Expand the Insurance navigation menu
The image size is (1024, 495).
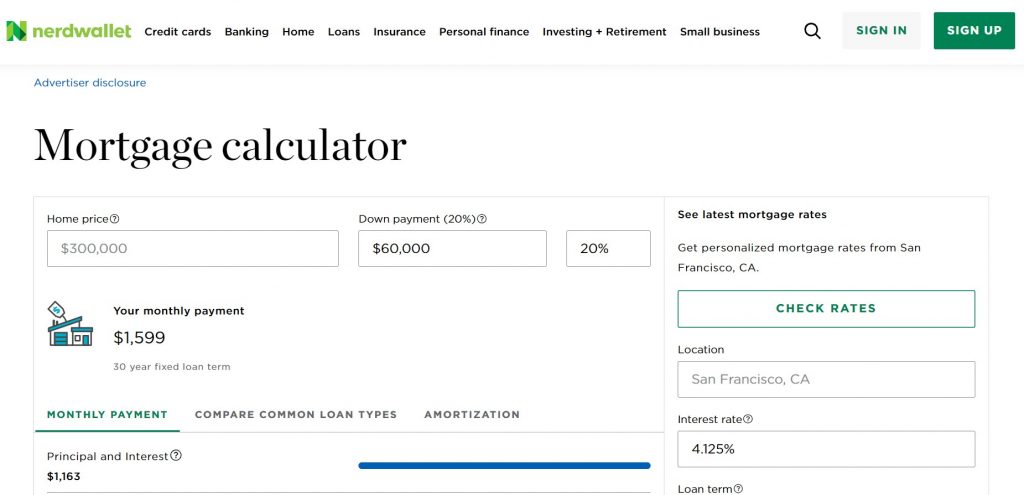pos(399,32)
